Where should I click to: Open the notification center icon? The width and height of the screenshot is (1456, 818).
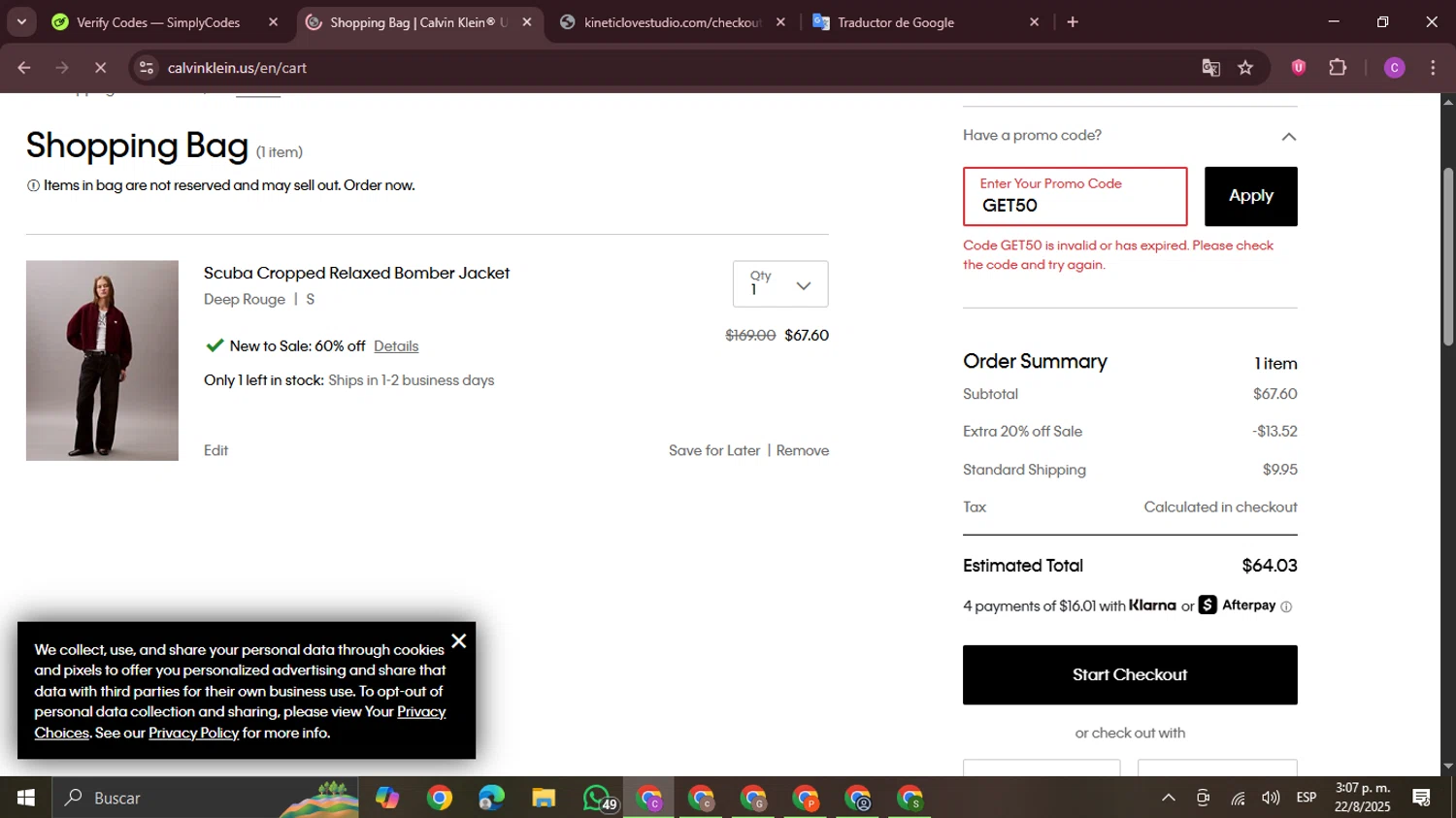pyautogui.click(x=1422, y=798)
